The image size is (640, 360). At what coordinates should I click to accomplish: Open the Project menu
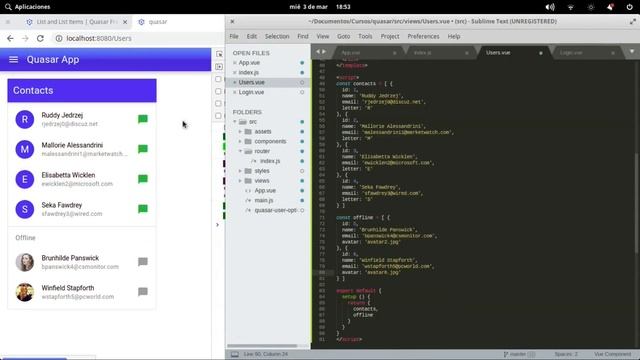pos(390,36)
